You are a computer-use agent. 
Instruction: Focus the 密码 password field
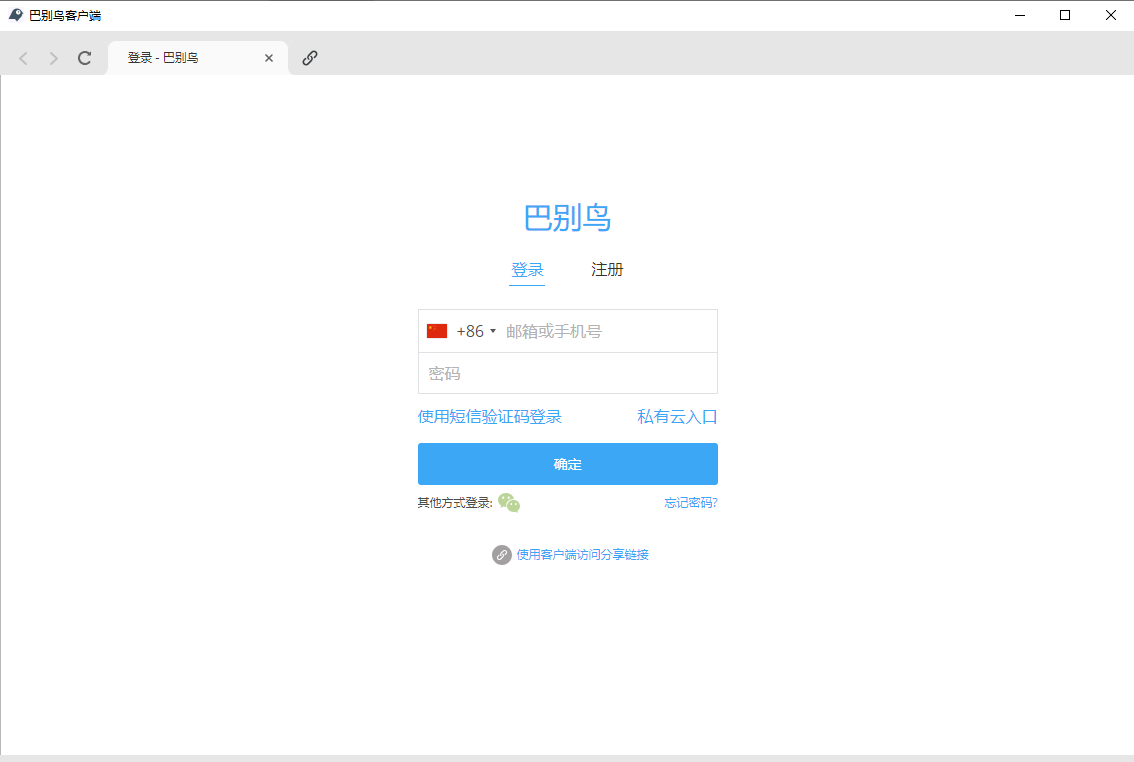point(568,374)
